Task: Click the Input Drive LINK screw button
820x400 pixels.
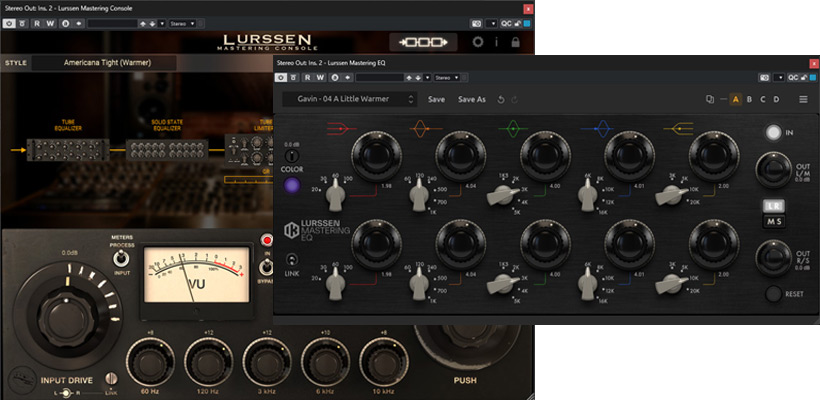Action: (110, 379)
